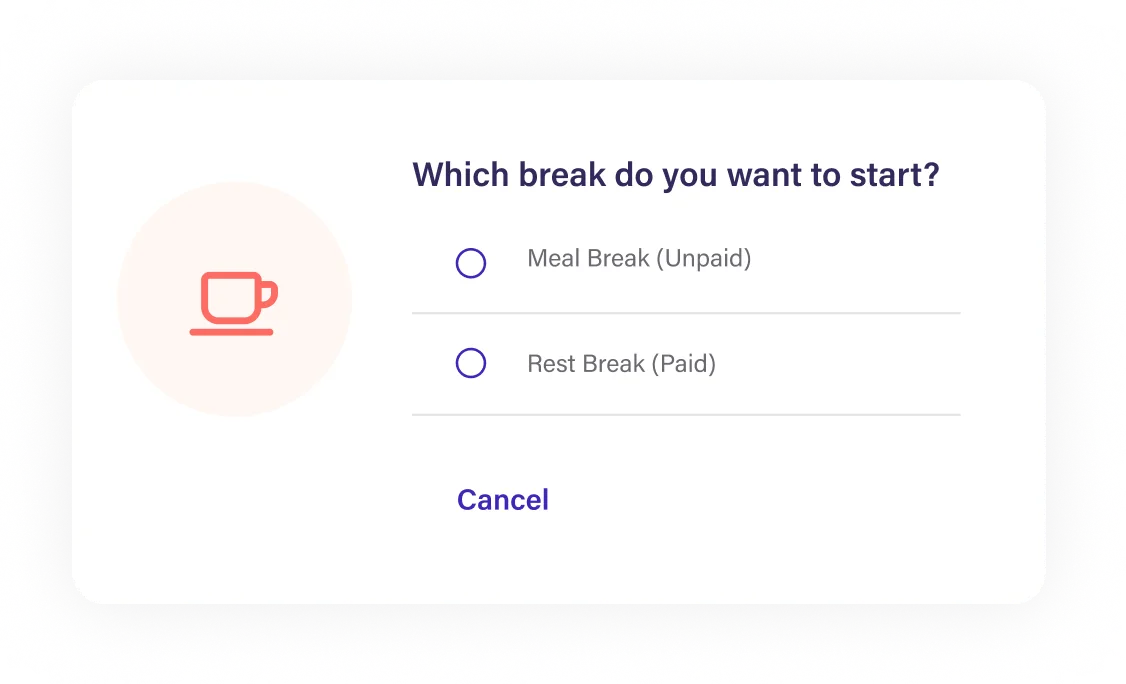
Task: Click the 'Which break do you want to start?' heading
Action: [x=676, y=175]
